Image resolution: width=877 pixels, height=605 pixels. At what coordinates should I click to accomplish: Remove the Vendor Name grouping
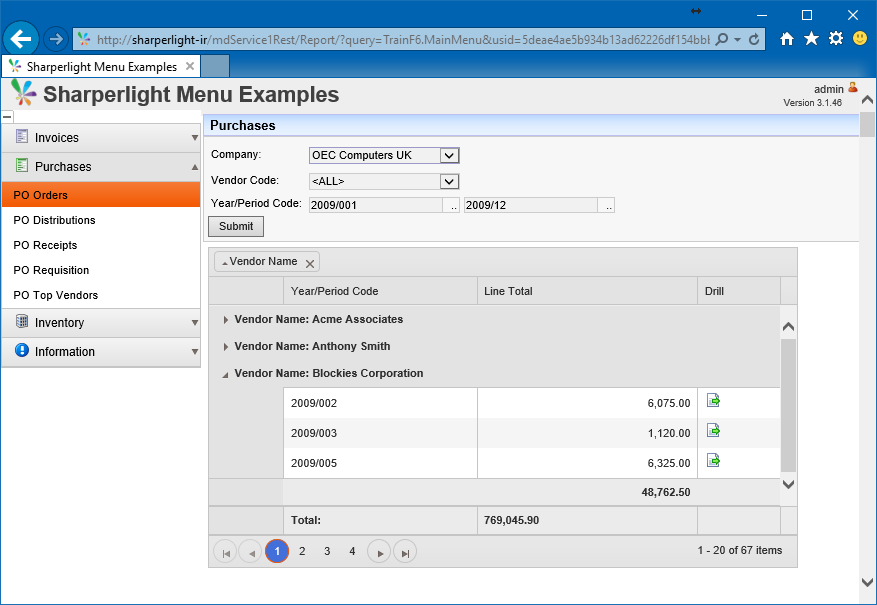(x=310, y=263)
